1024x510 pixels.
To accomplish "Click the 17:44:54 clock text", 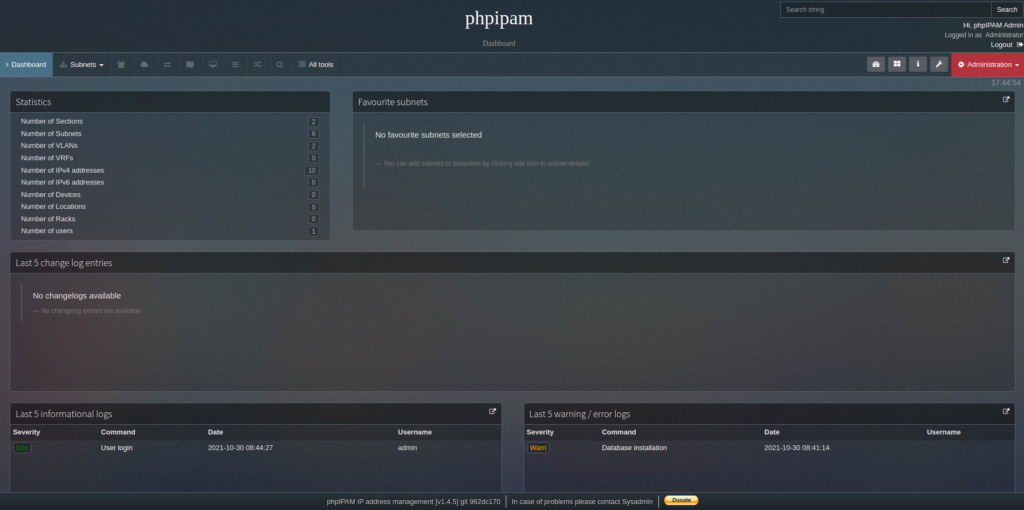I will tap(1006, 83).
